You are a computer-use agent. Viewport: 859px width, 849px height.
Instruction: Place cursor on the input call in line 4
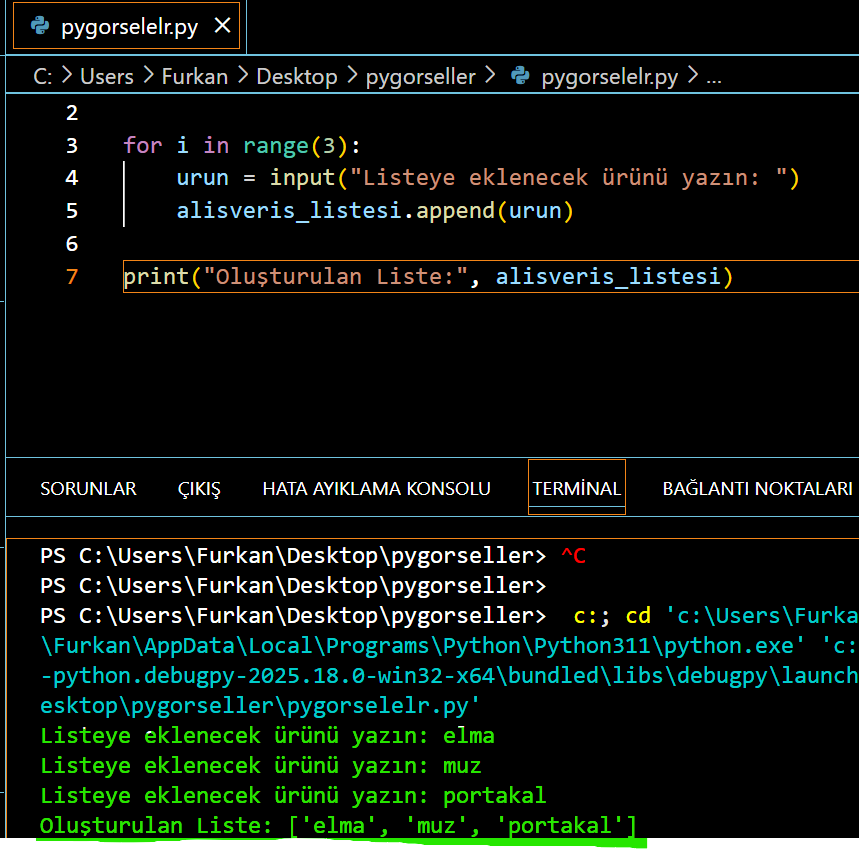pos(301,178)
